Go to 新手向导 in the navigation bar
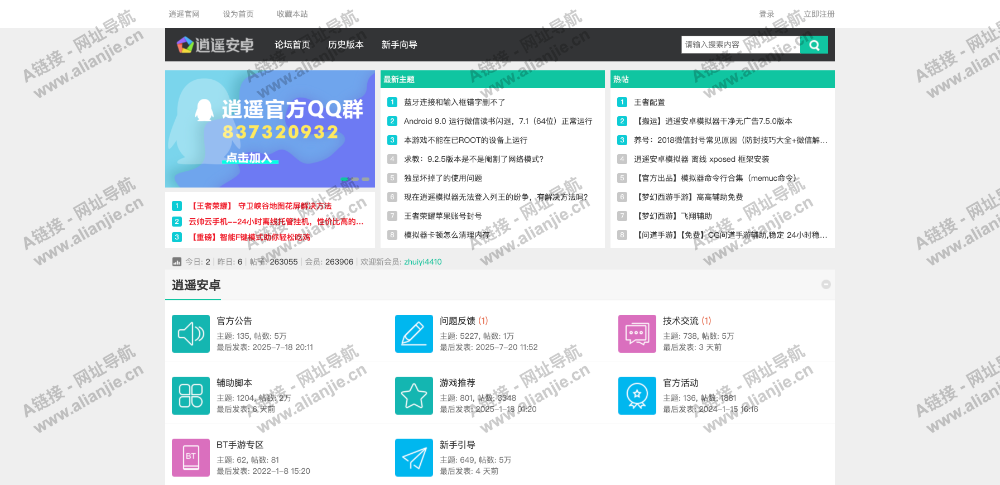 click(399, 45)
